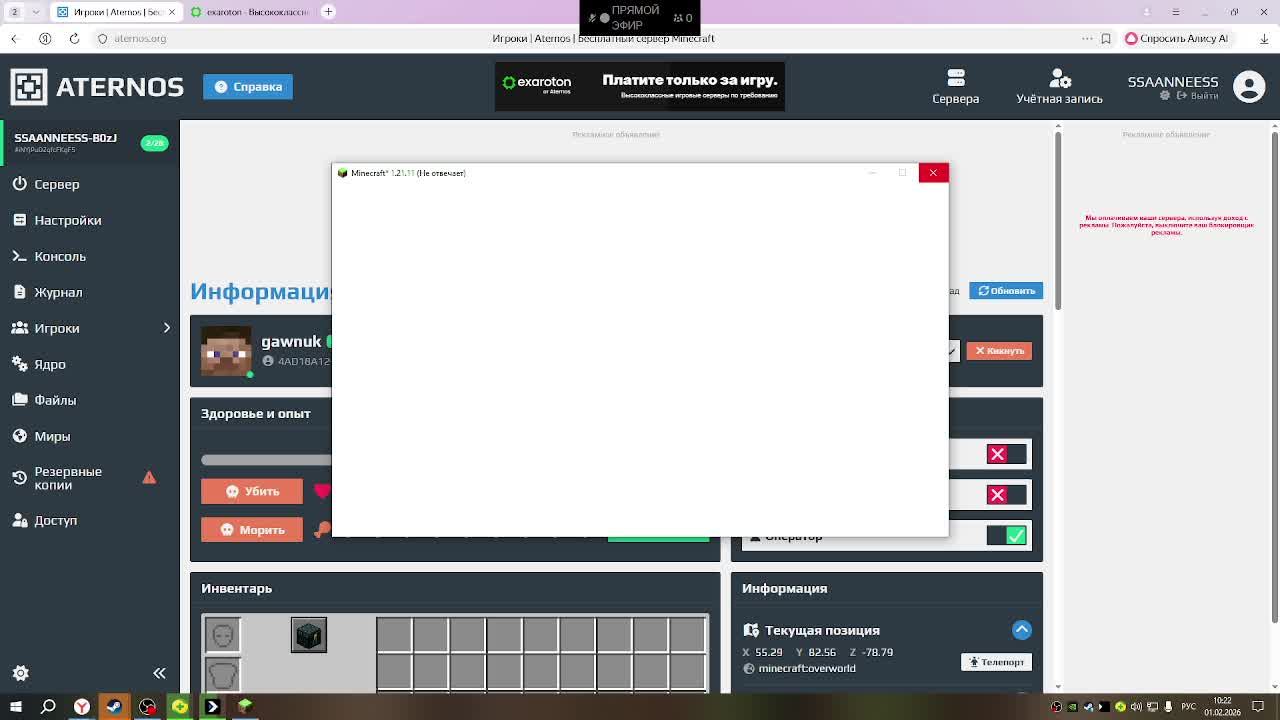Viewport: 1280px width, 720px height.
Task: Click the dark block inventory item
Action: (309, 635)
